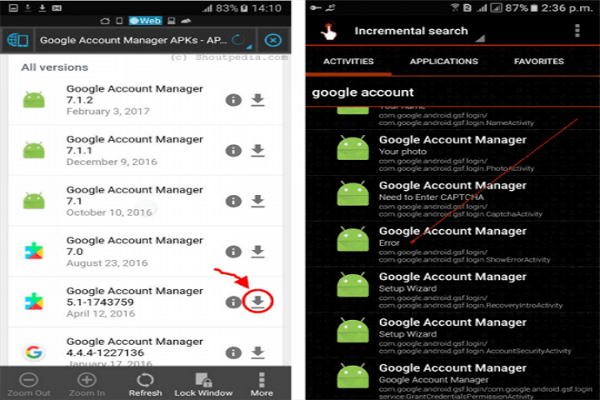Download Google Account Manager 7.1.2 APK
This screenshot has height=400, width=600.
coord(258,100)
